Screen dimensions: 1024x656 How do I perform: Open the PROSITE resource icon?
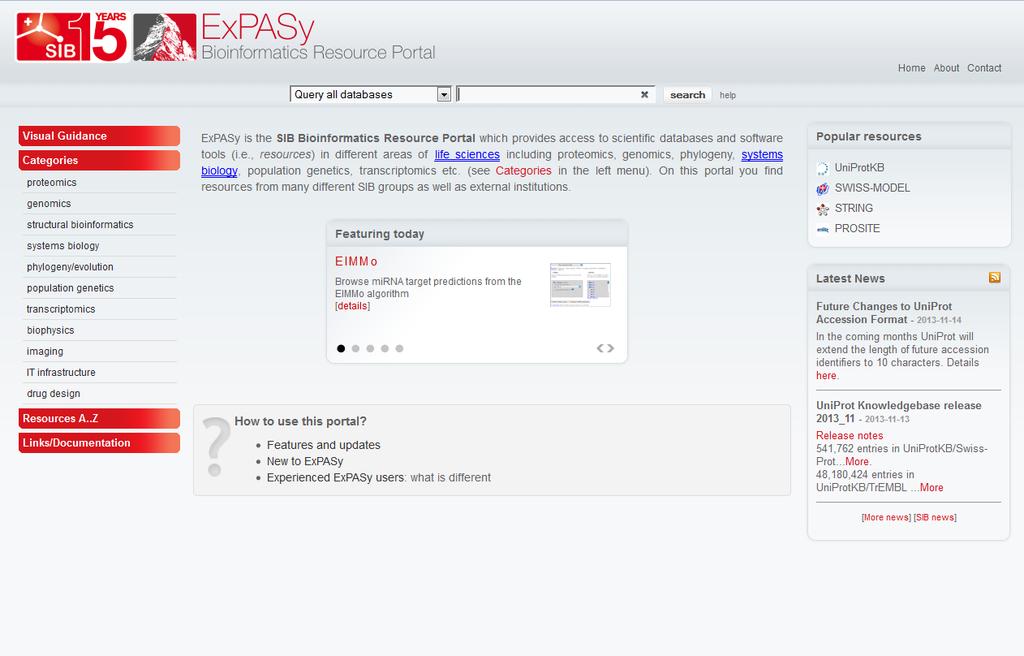[x=822, y=229]
